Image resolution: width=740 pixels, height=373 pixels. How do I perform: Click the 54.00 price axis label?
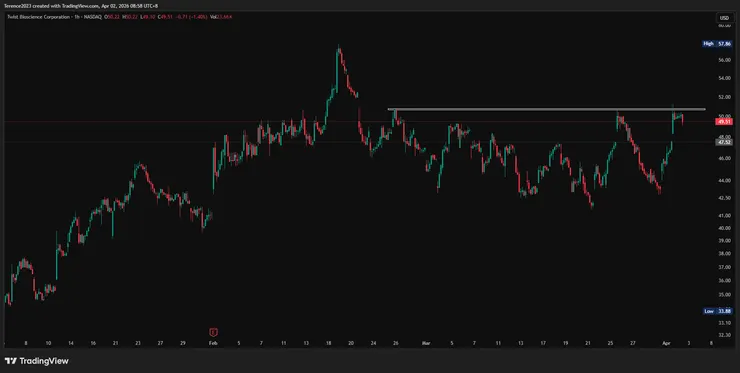[723, 78]
